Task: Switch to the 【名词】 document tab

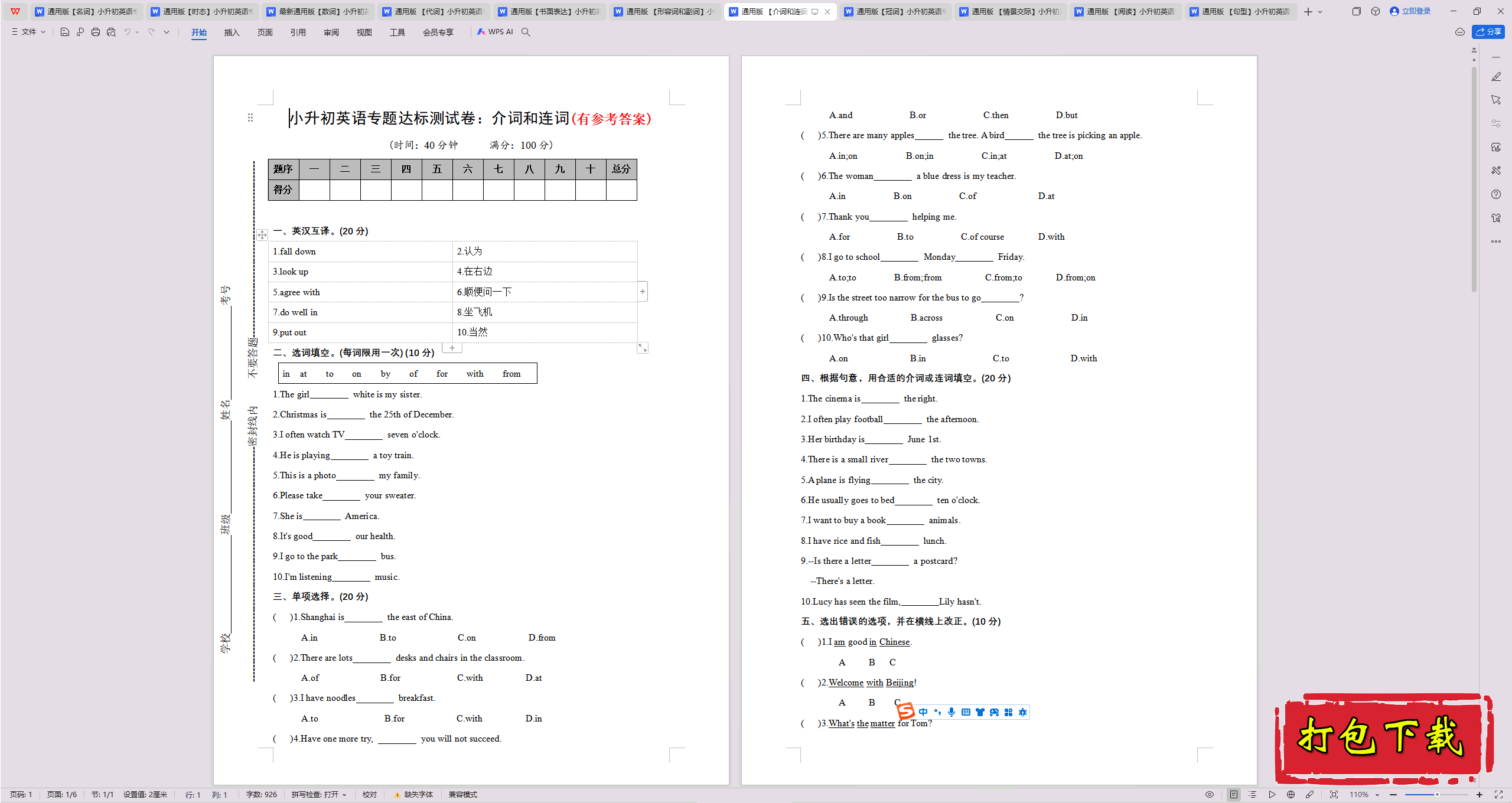Action: click(86, 12)
